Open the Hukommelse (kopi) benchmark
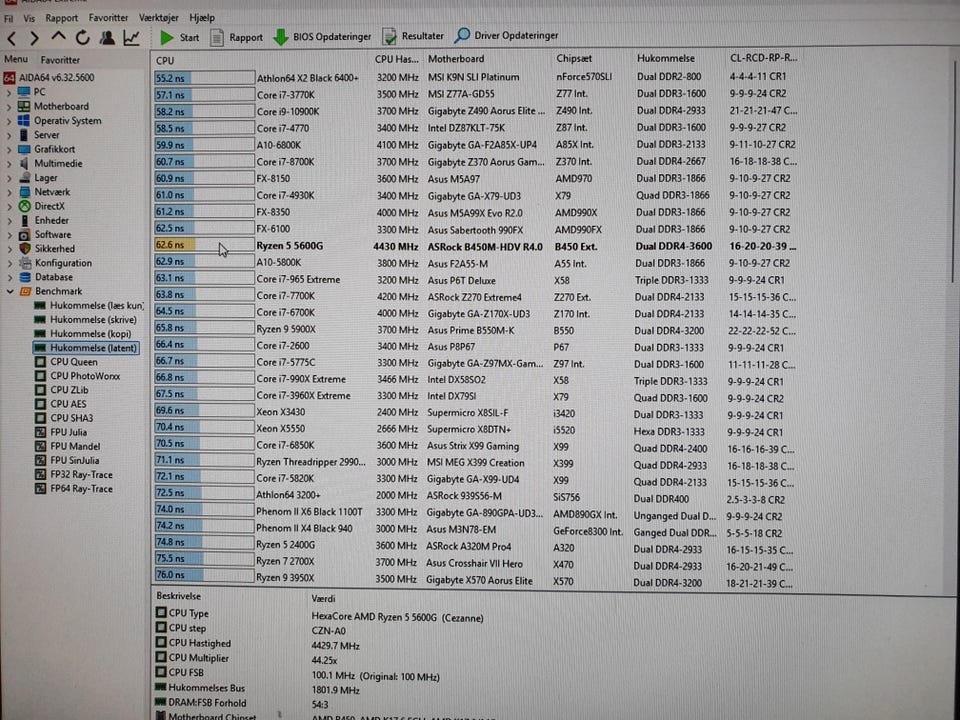 point(83,334)
